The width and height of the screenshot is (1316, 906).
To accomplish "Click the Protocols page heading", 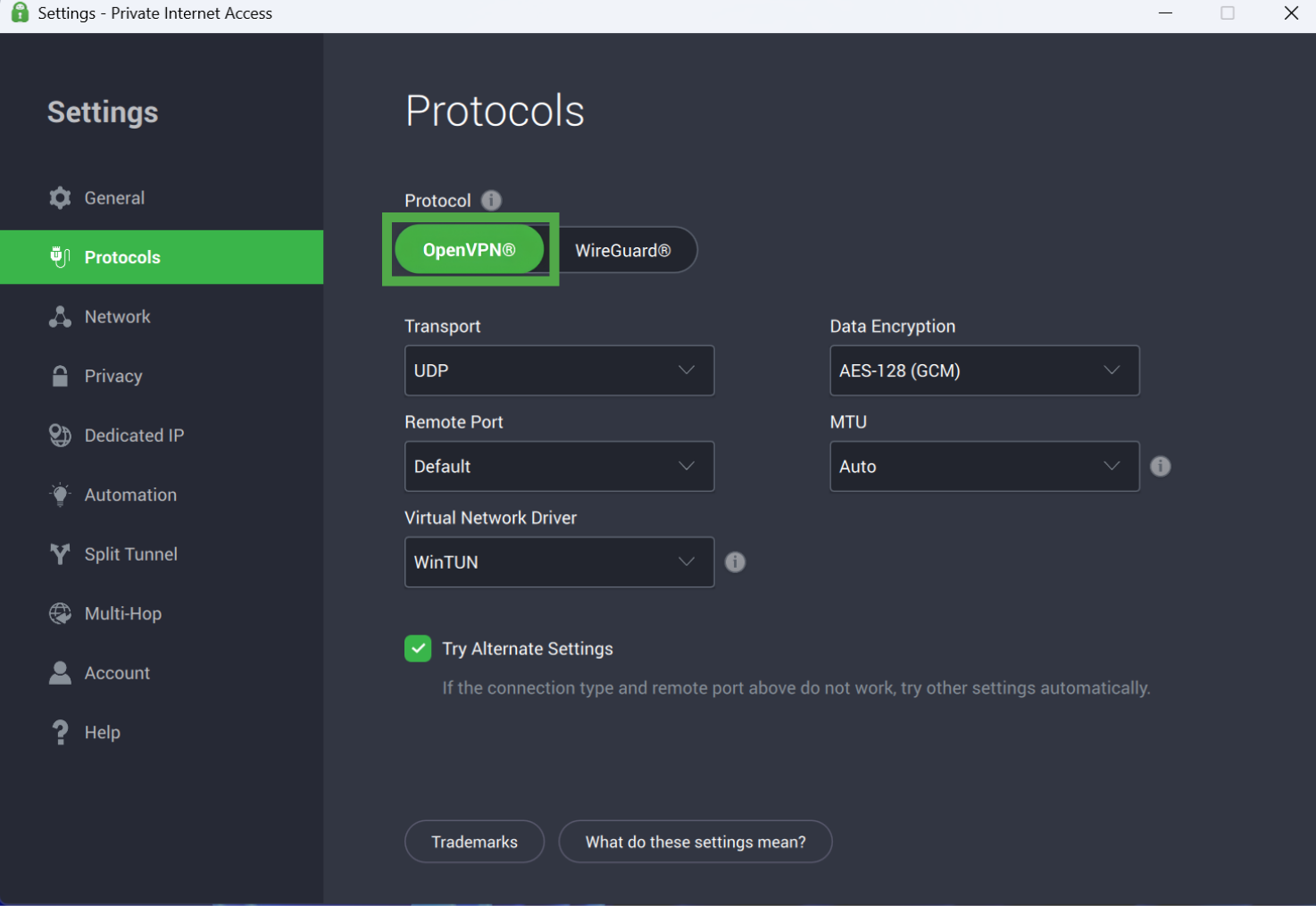I will point(495,111).
